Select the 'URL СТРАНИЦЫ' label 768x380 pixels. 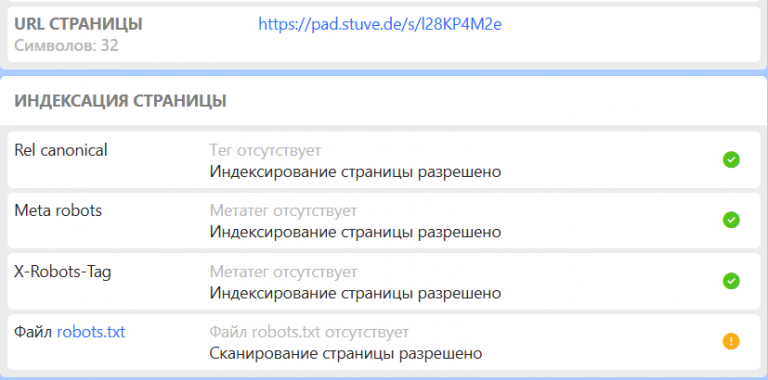78,24
